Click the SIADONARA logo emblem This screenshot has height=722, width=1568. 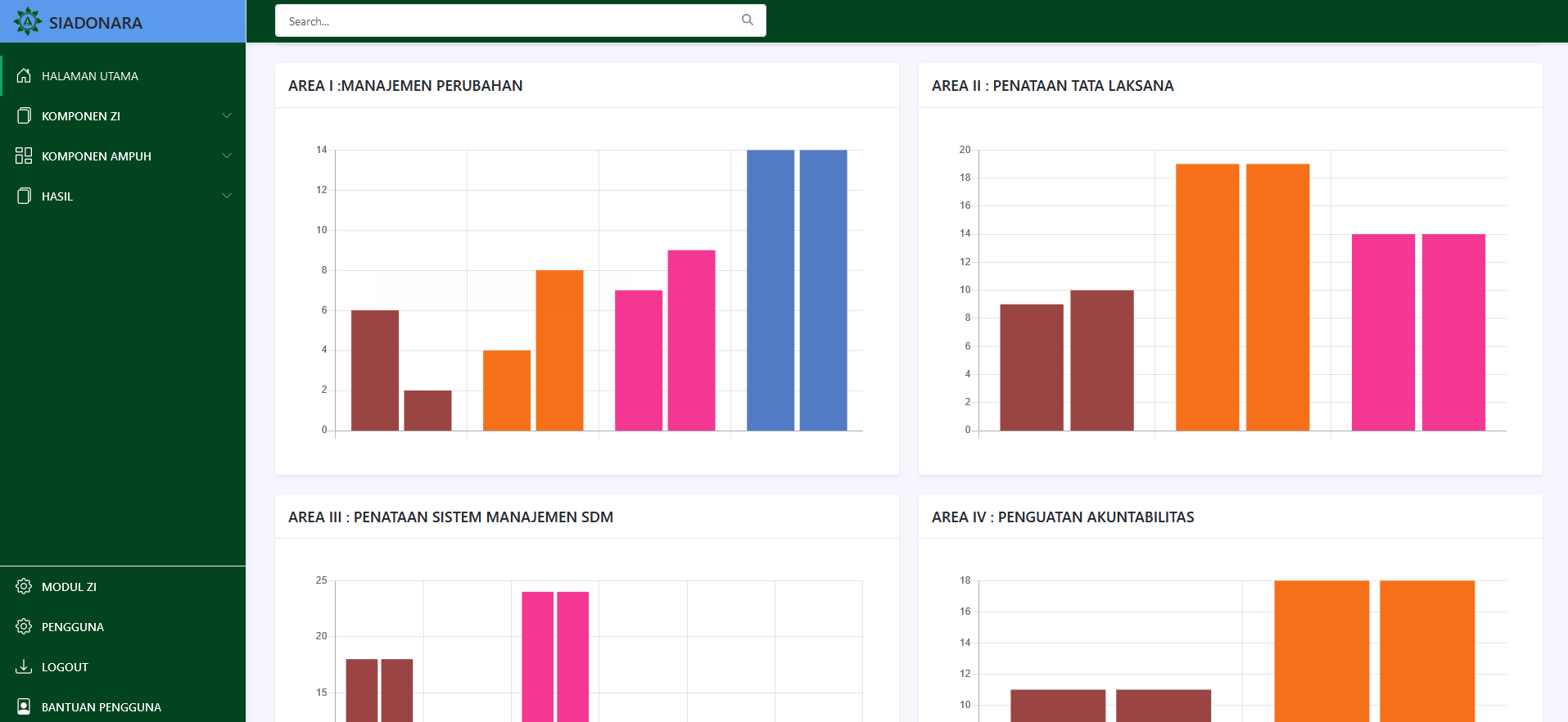click(27, 21)
